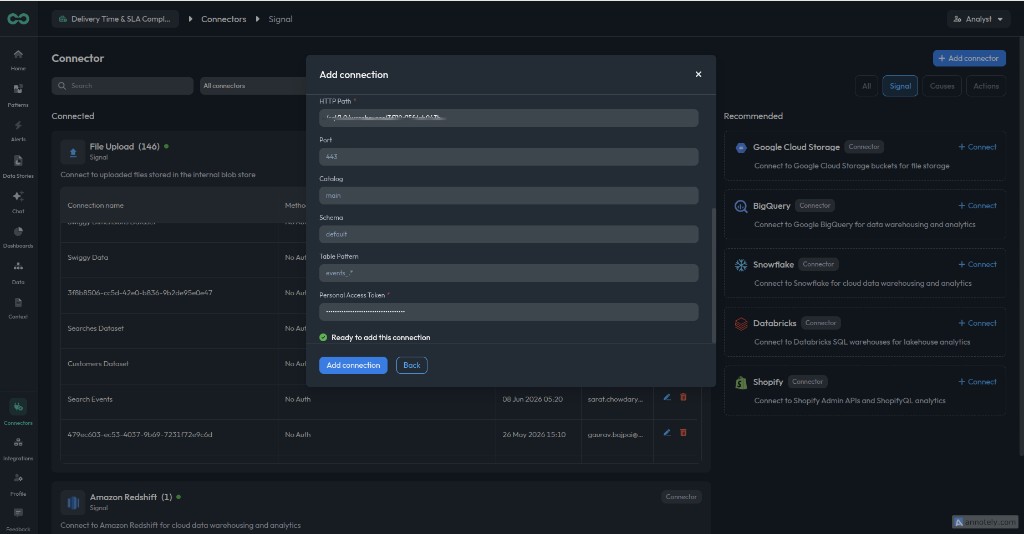Viewport: 1024px width, 534px height.
Task: Open Chat in the sidebar
Action: coord(18,196)
